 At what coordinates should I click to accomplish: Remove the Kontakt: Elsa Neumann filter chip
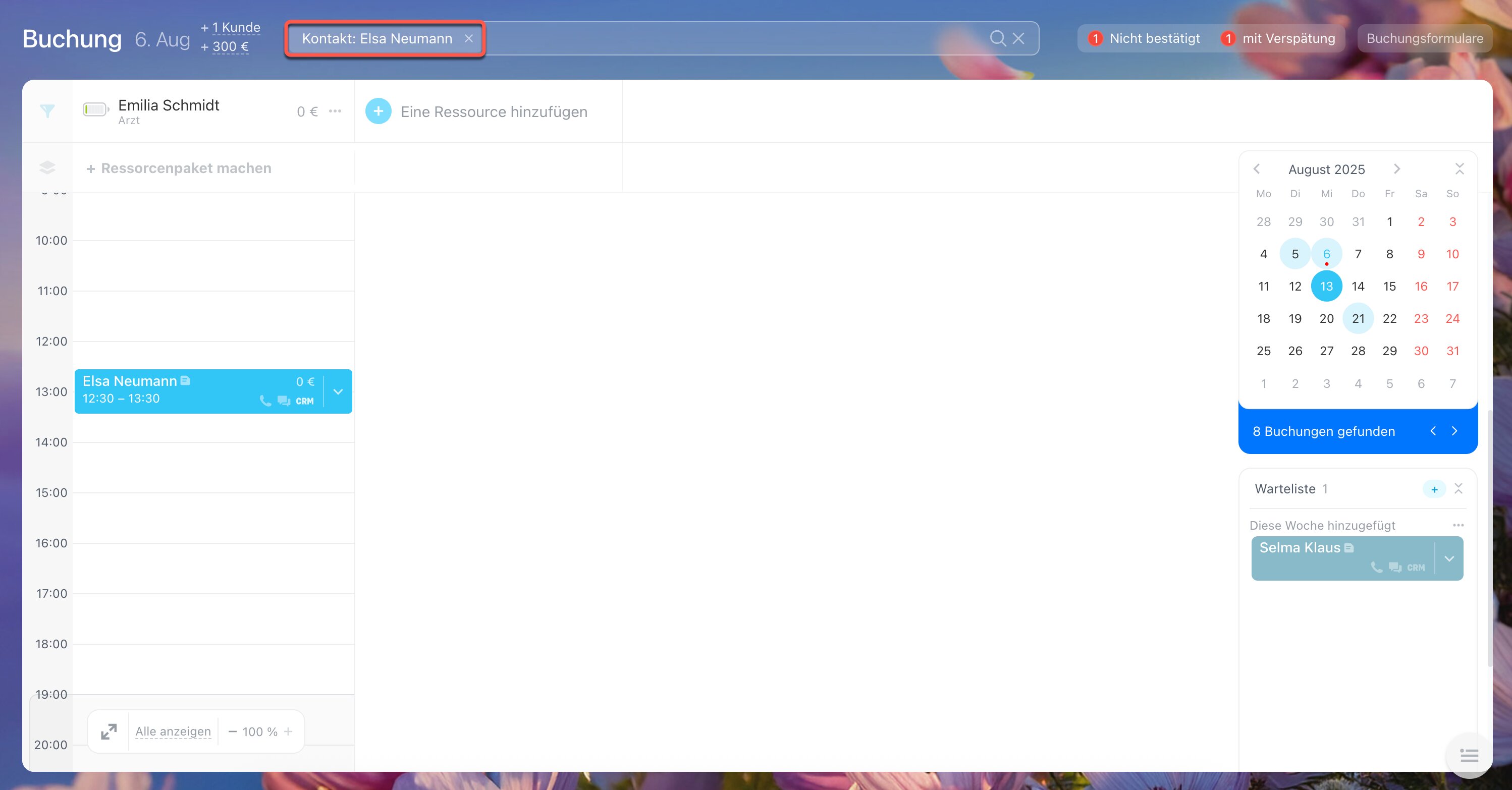click(x=468, y=39)
